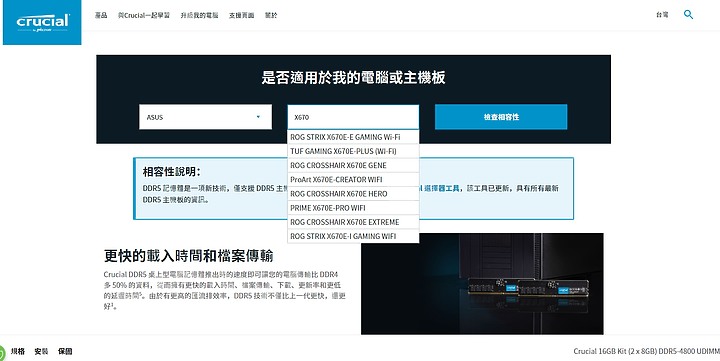Select TUF GAMING X670E-PLUS (WI-FI) suggestion

pos(353,151)
